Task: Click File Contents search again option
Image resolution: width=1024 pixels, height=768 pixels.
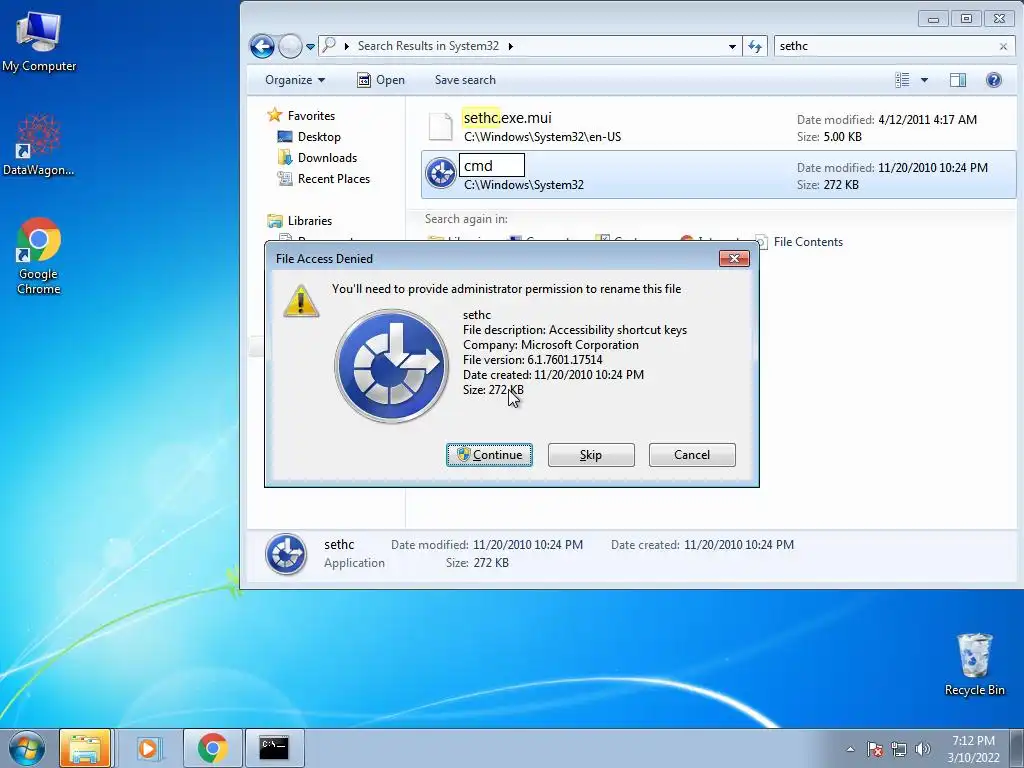Action: [x=798, y=242]
